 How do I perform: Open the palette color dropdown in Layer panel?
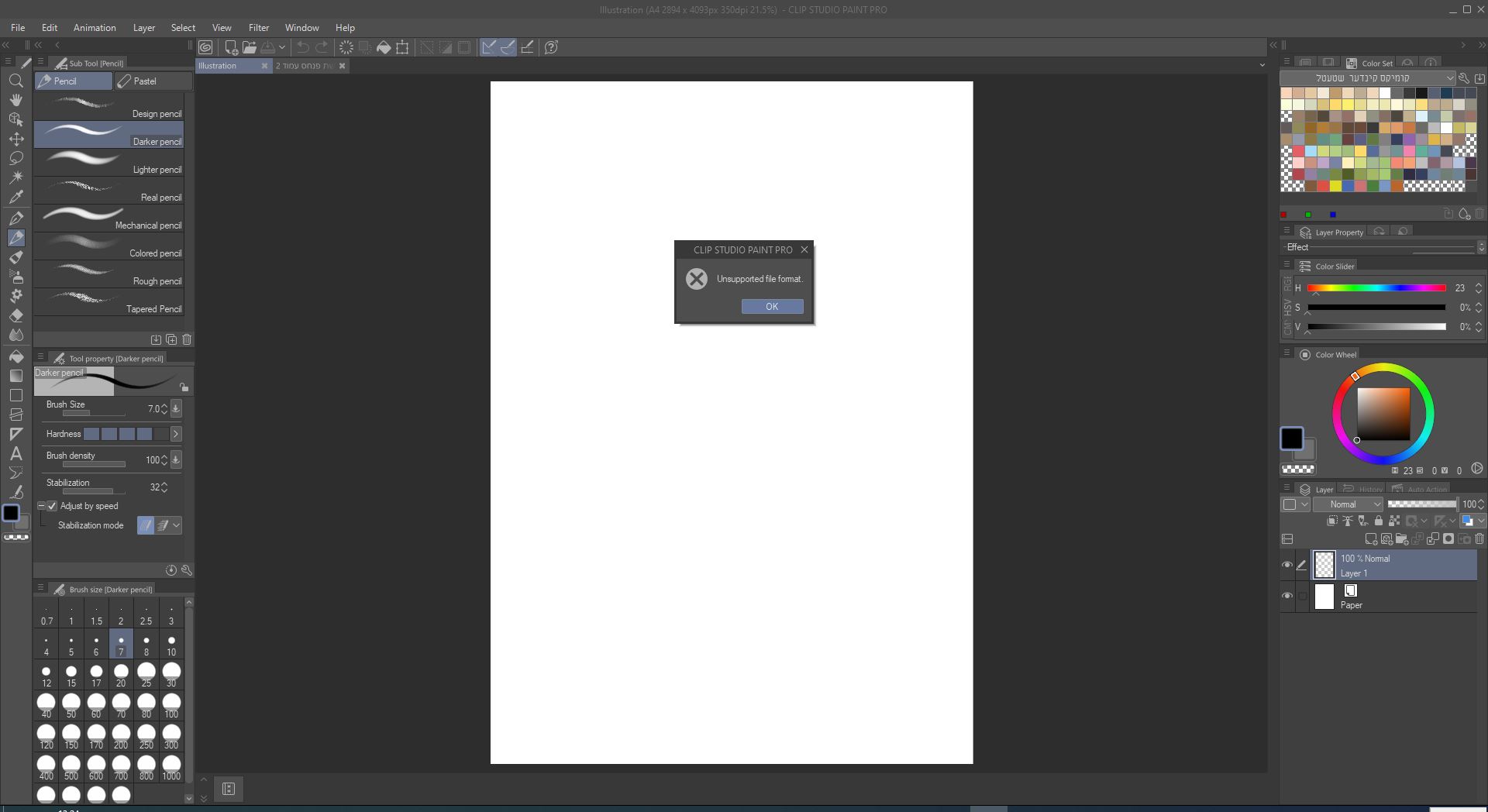[x=1295, y=504]
